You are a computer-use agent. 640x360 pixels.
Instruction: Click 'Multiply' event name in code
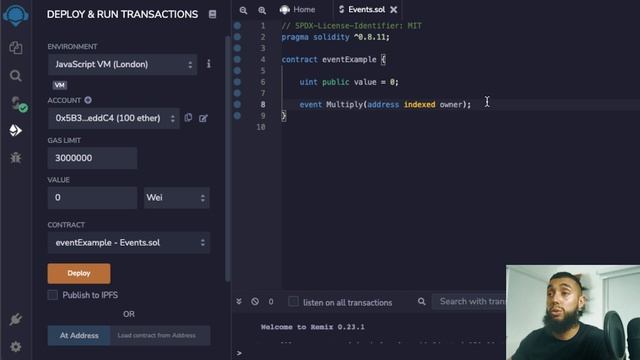click(344, 104)
